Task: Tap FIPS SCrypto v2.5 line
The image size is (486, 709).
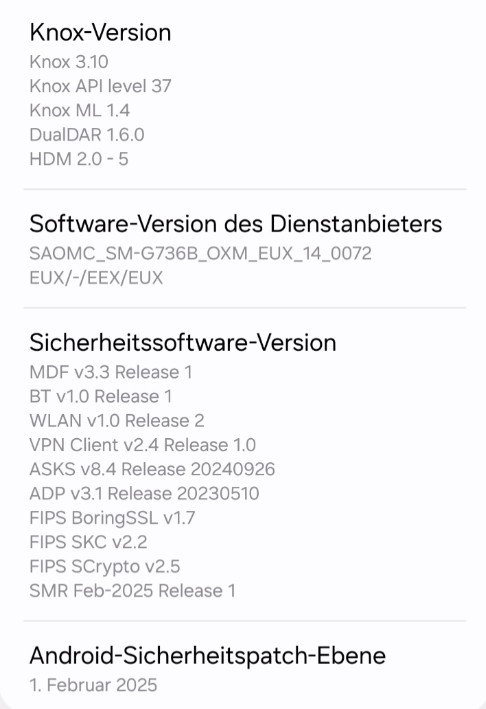Action: point(104,567)
